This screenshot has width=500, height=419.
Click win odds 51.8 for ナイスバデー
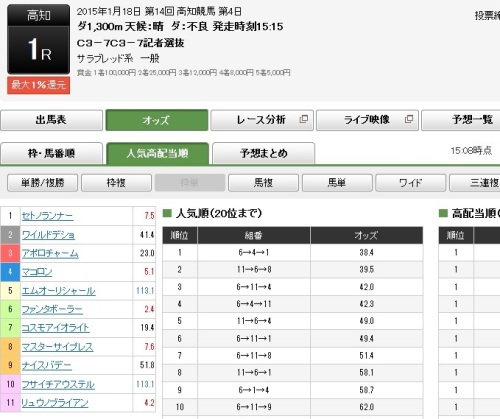point(147,365)
